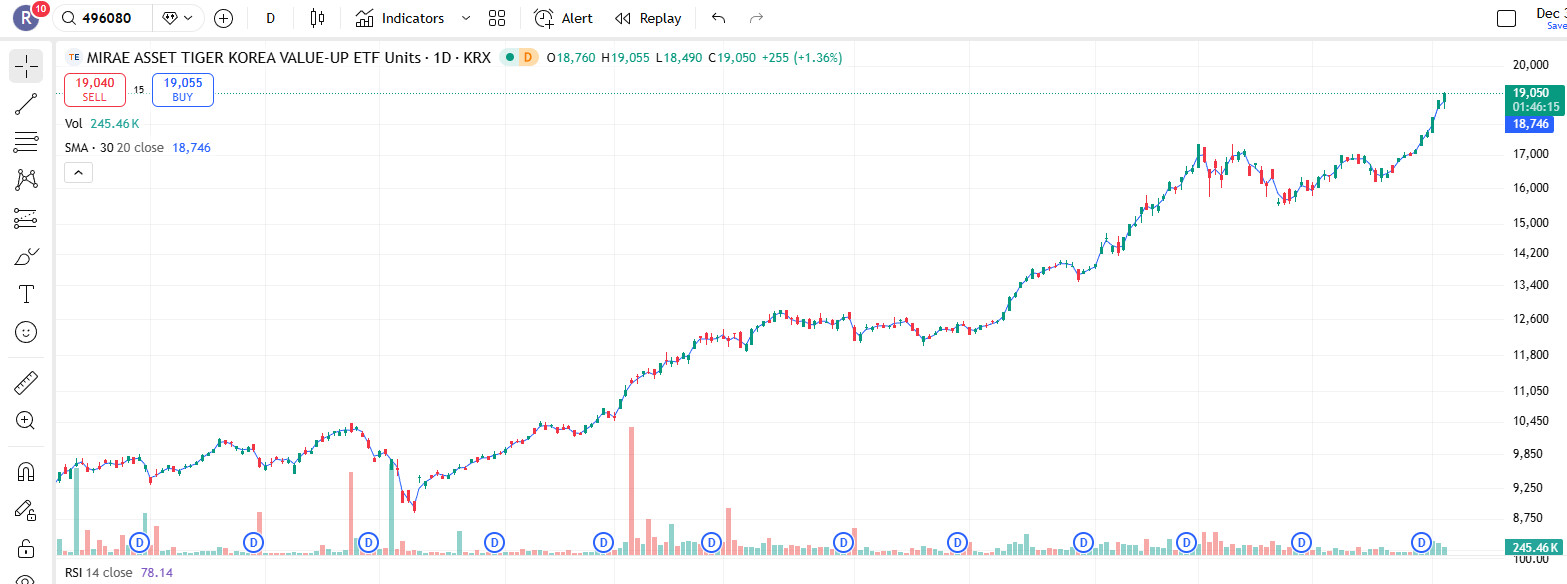Open indicator templates four-squares icon

497,18
